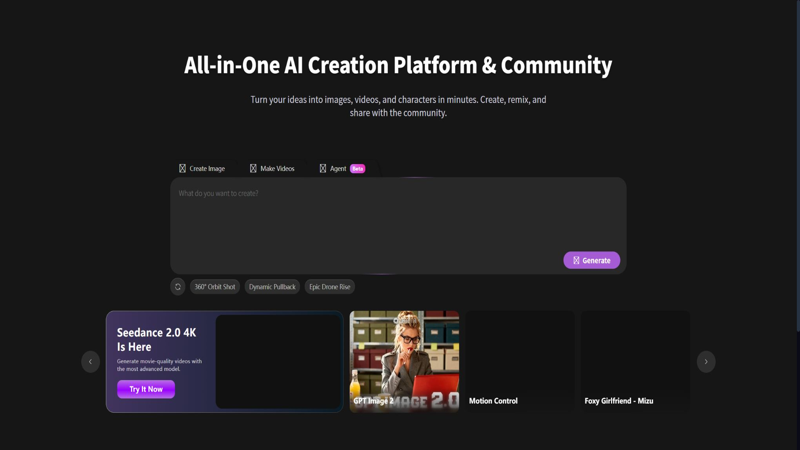
Task: Click the sparkle icon on Generate
Action: tap(576, 260)
